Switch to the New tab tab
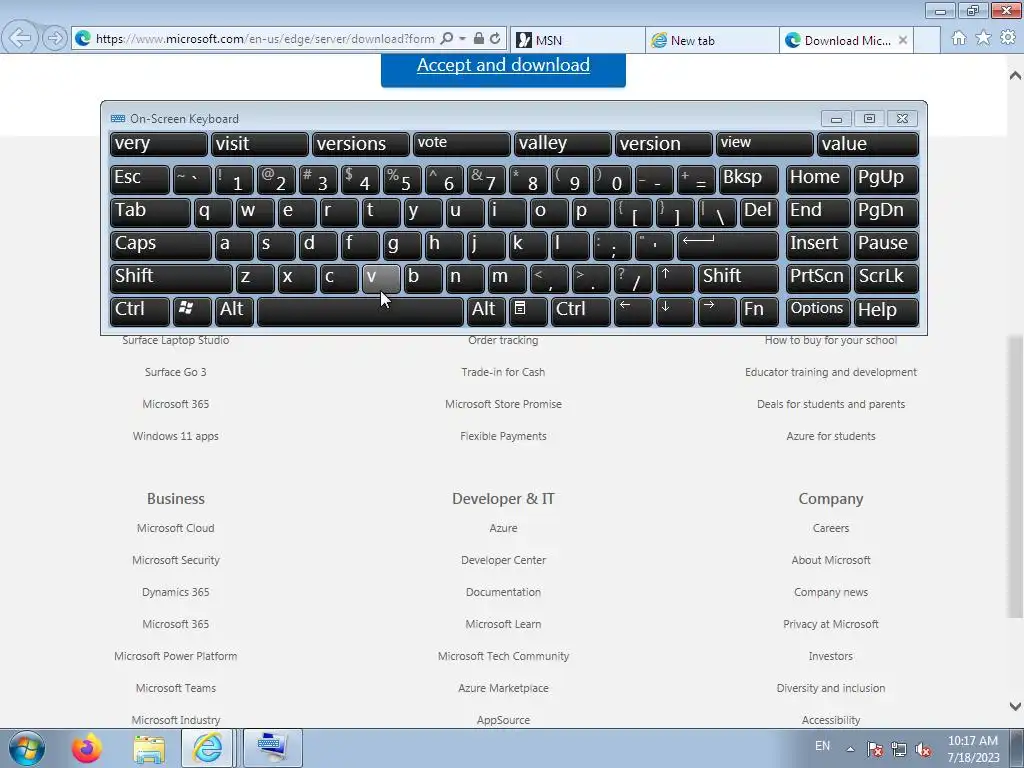The image size is (1024, 768). [712, 40]
